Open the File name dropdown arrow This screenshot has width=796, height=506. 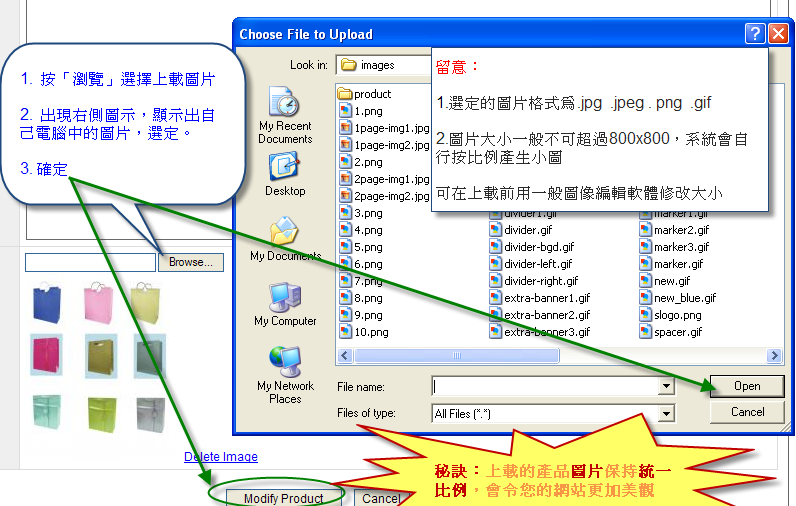(x=667, y=386)
